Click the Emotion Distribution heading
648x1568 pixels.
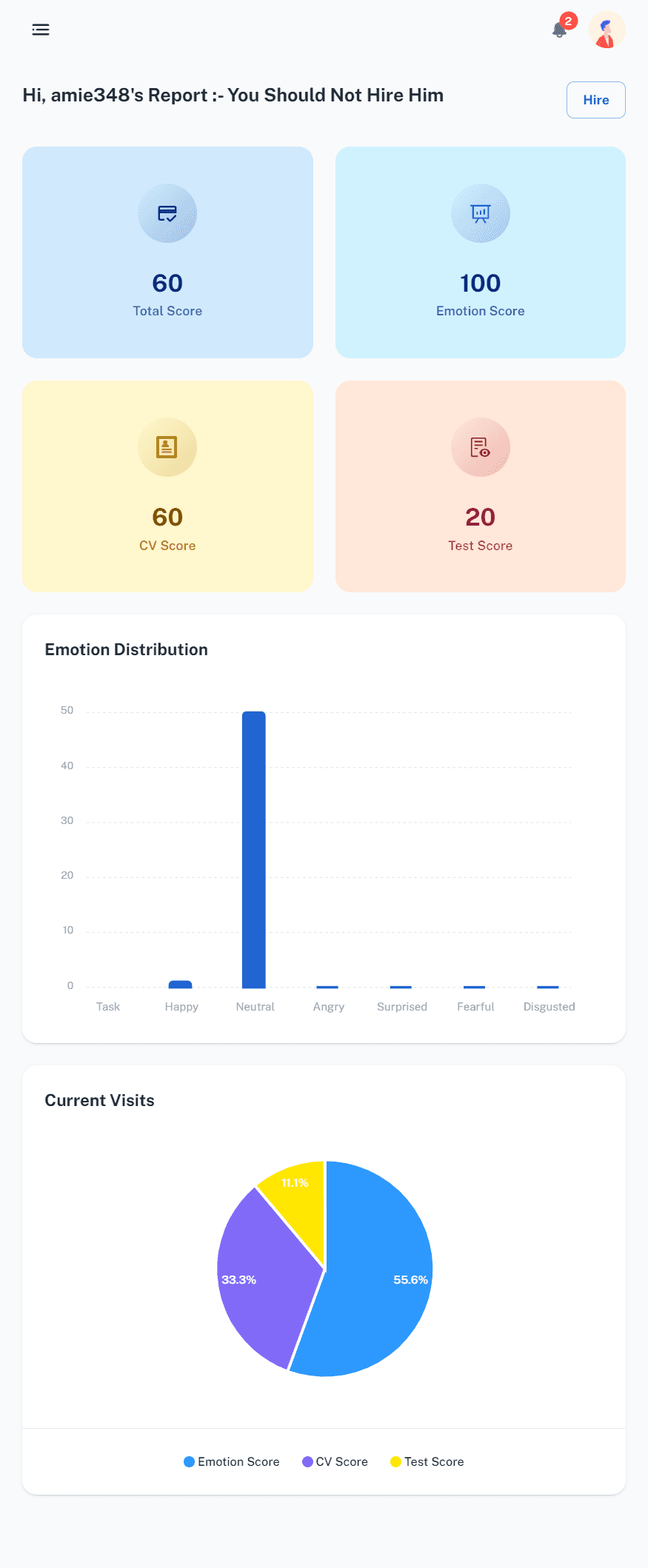(x=127, y=649)
